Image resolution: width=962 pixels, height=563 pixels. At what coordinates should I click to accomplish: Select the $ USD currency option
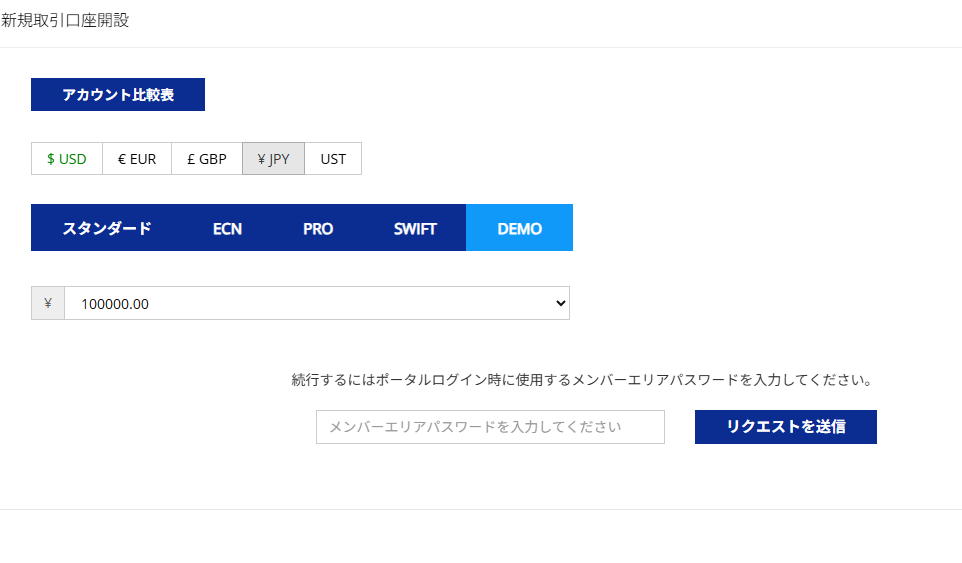(67, 159)
